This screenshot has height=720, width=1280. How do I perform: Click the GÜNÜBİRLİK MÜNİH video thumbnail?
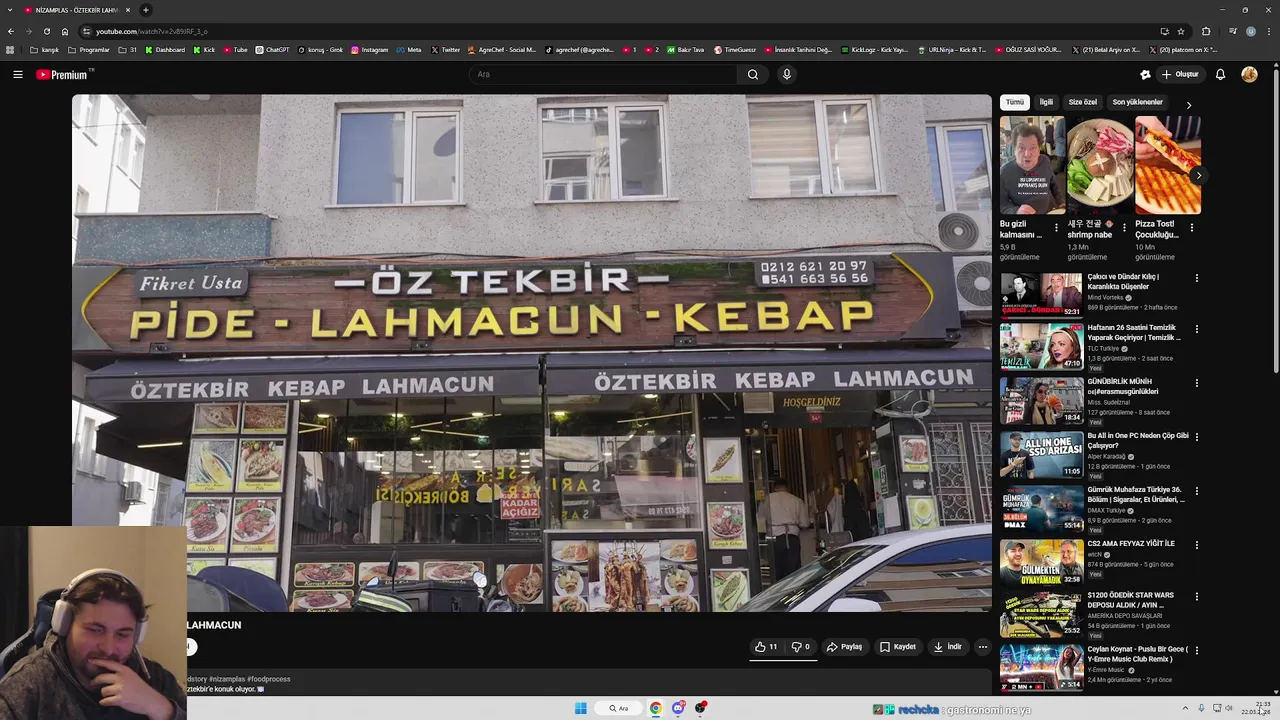coord(1041,400)
